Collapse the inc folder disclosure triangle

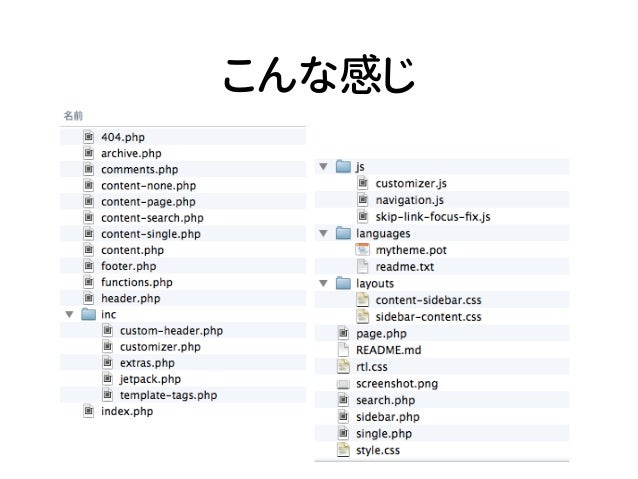tap(70, 315)
